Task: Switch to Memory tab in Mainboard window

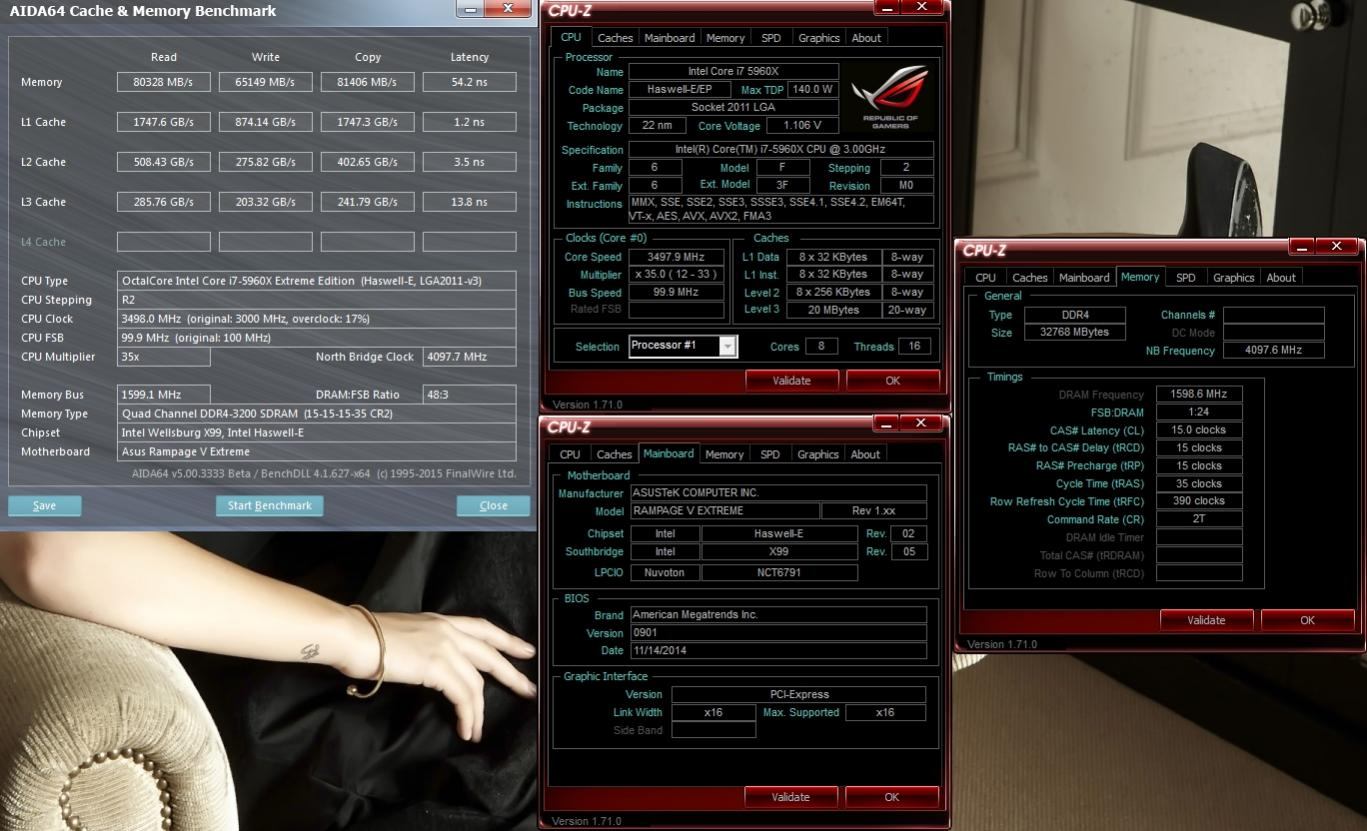Action: tap(724, 454)
